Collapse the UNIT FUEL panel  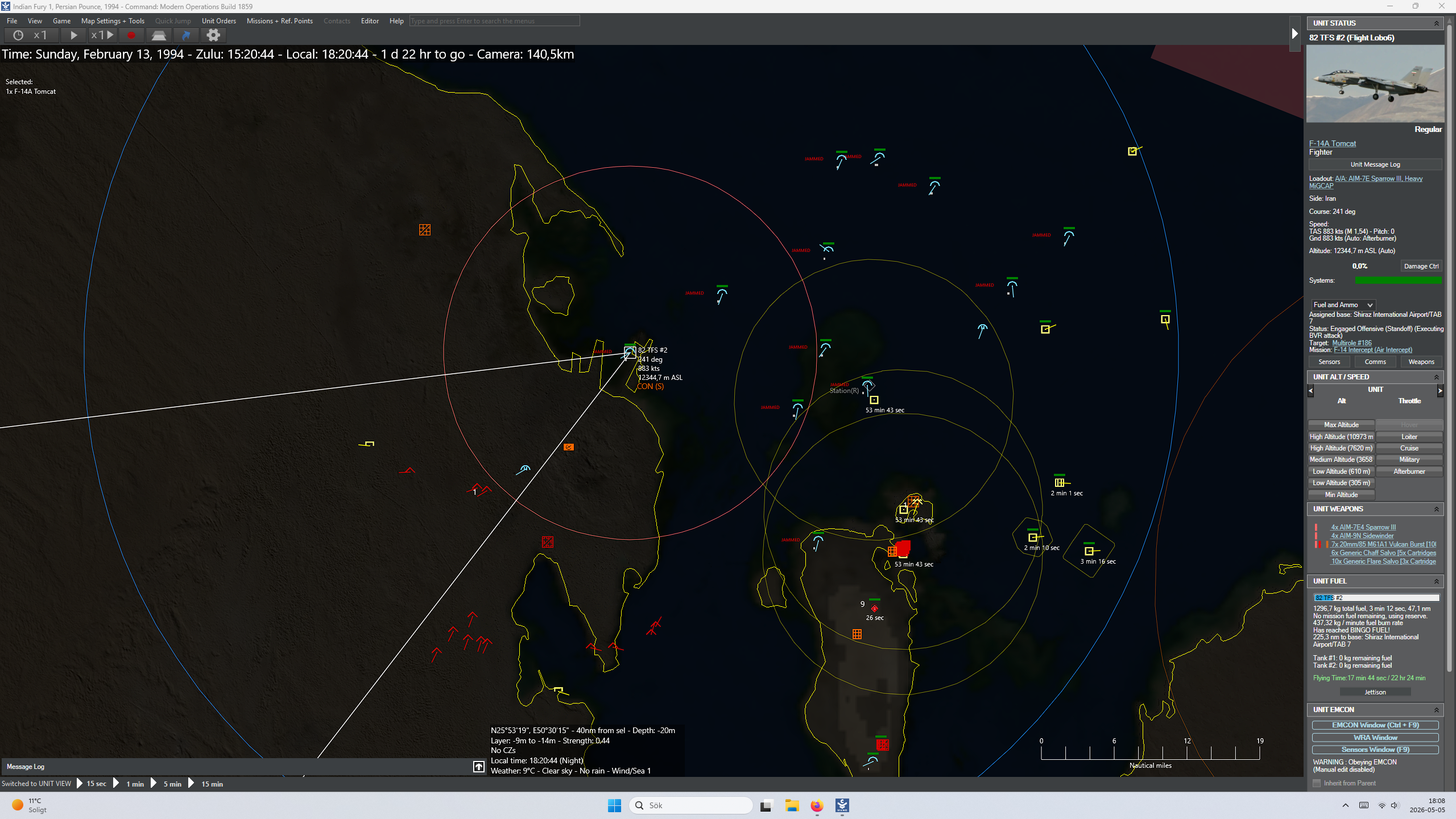1436,581
